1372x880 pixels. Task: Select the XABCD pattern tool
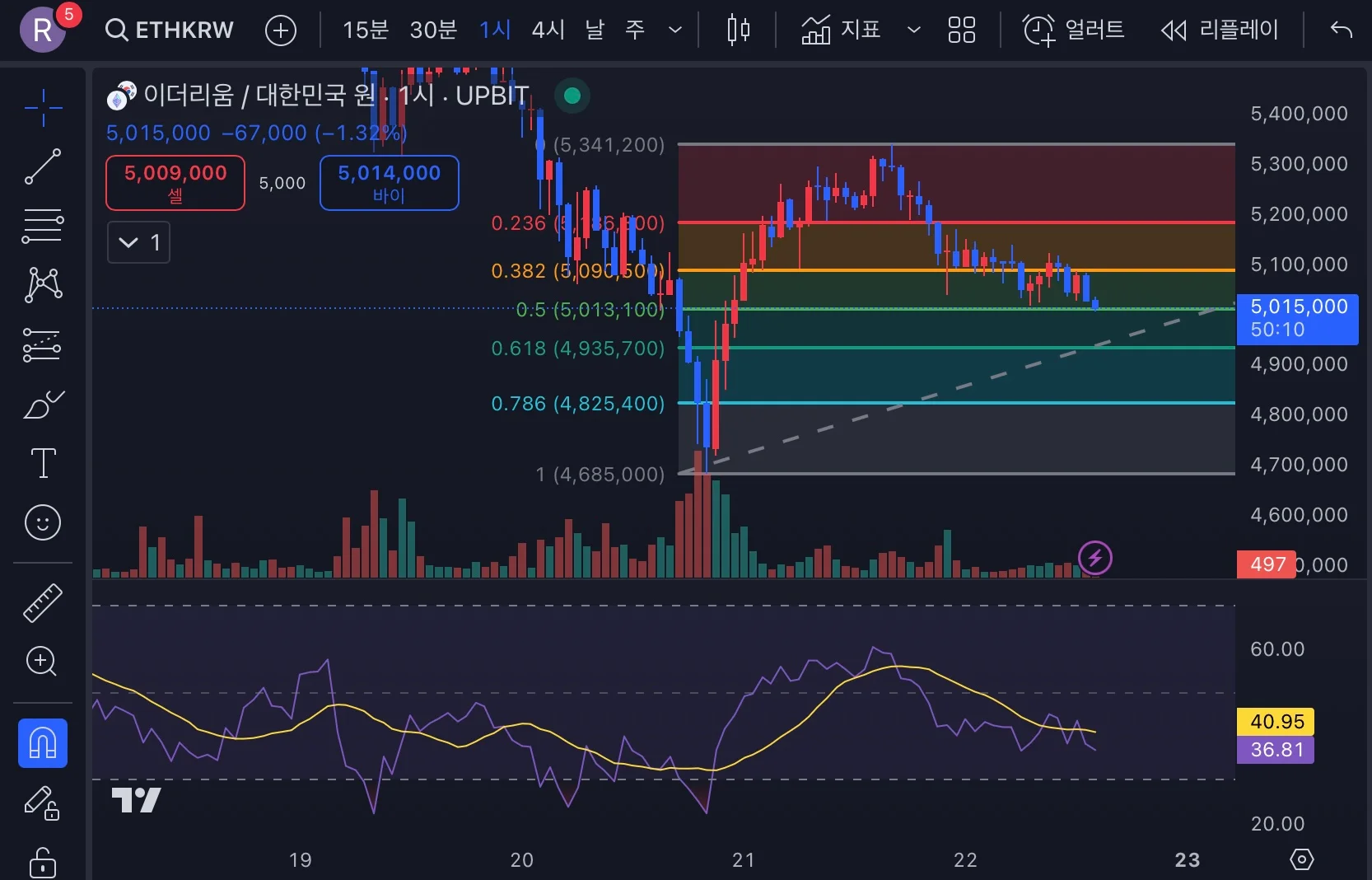43,285
